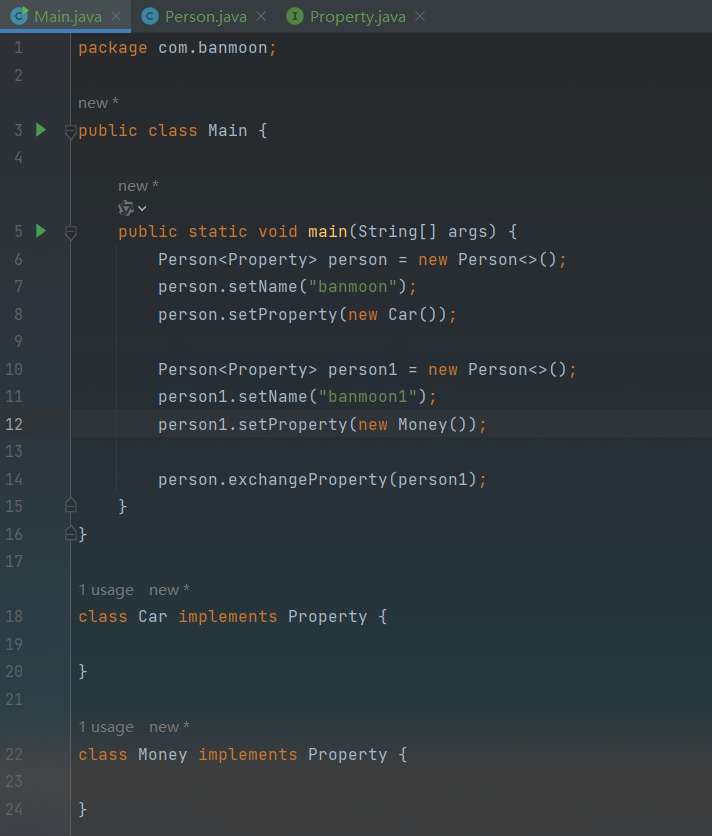Image resolution: width=712 pixels, height=836 pixels.
Task: Click 'args' parameter in main signature
Action: 467,232
